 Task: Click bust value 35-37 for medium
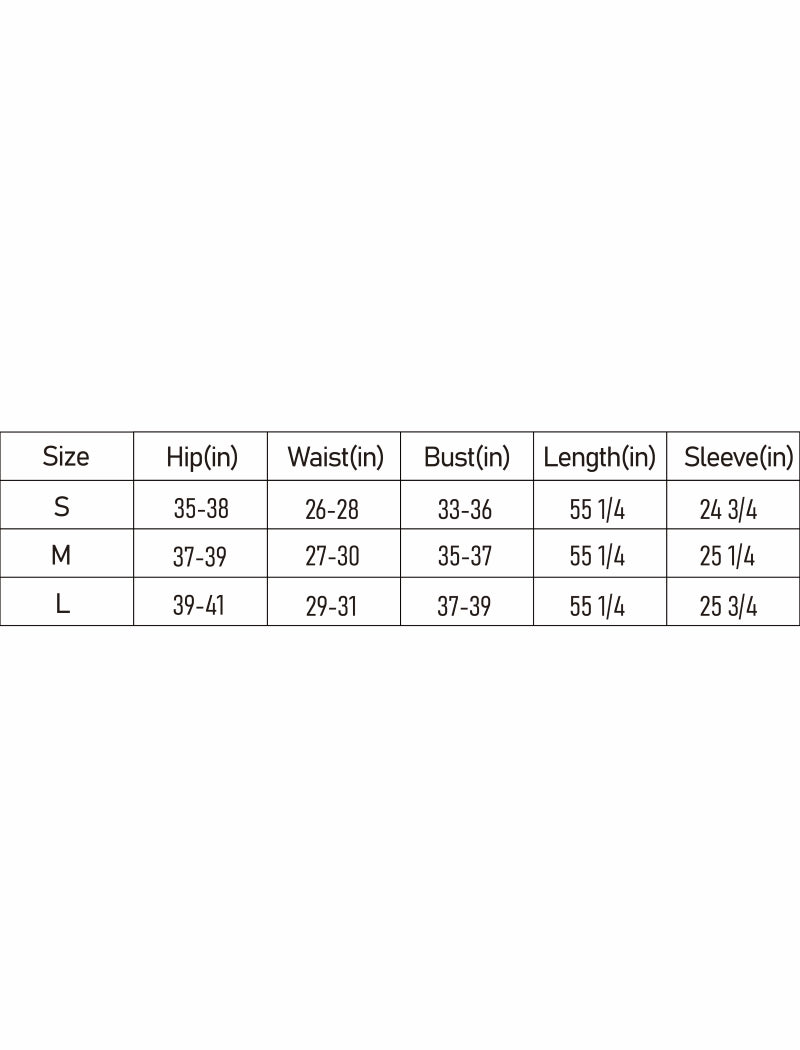[465, 557]
